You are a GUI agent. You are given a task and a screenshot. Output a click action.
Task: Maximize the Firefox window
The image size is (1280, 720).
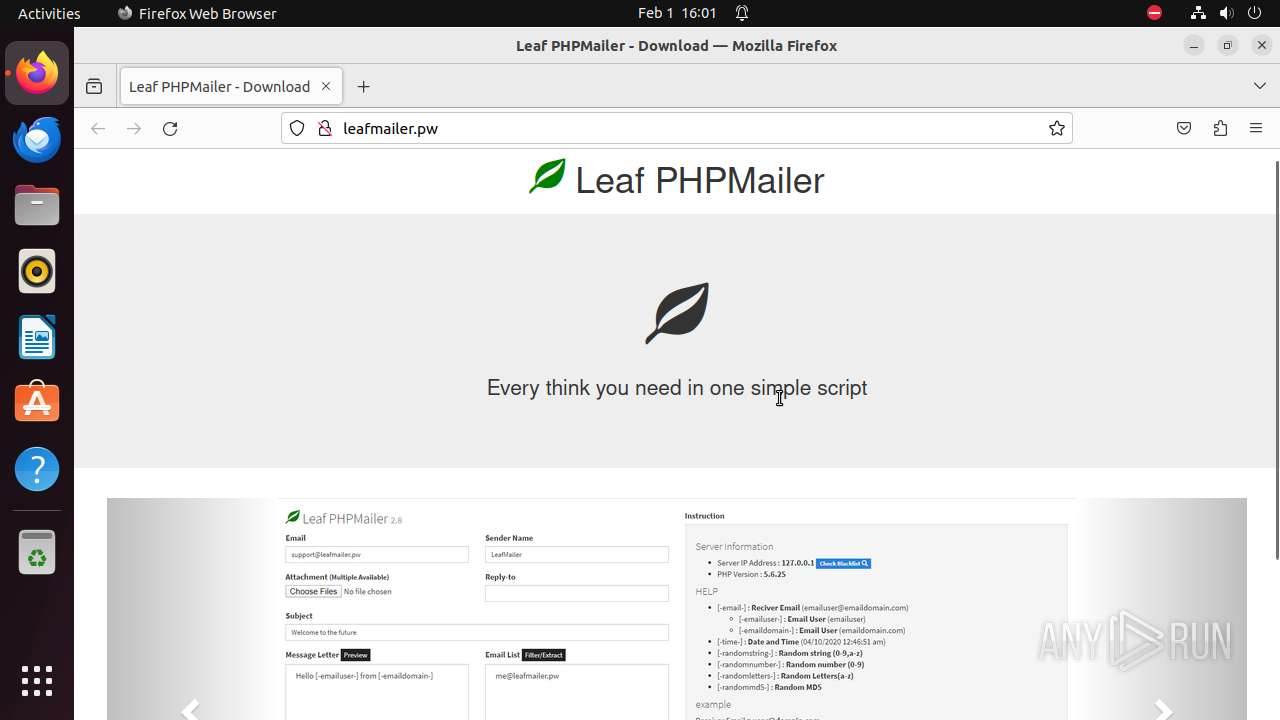[x=1228, y=45]
